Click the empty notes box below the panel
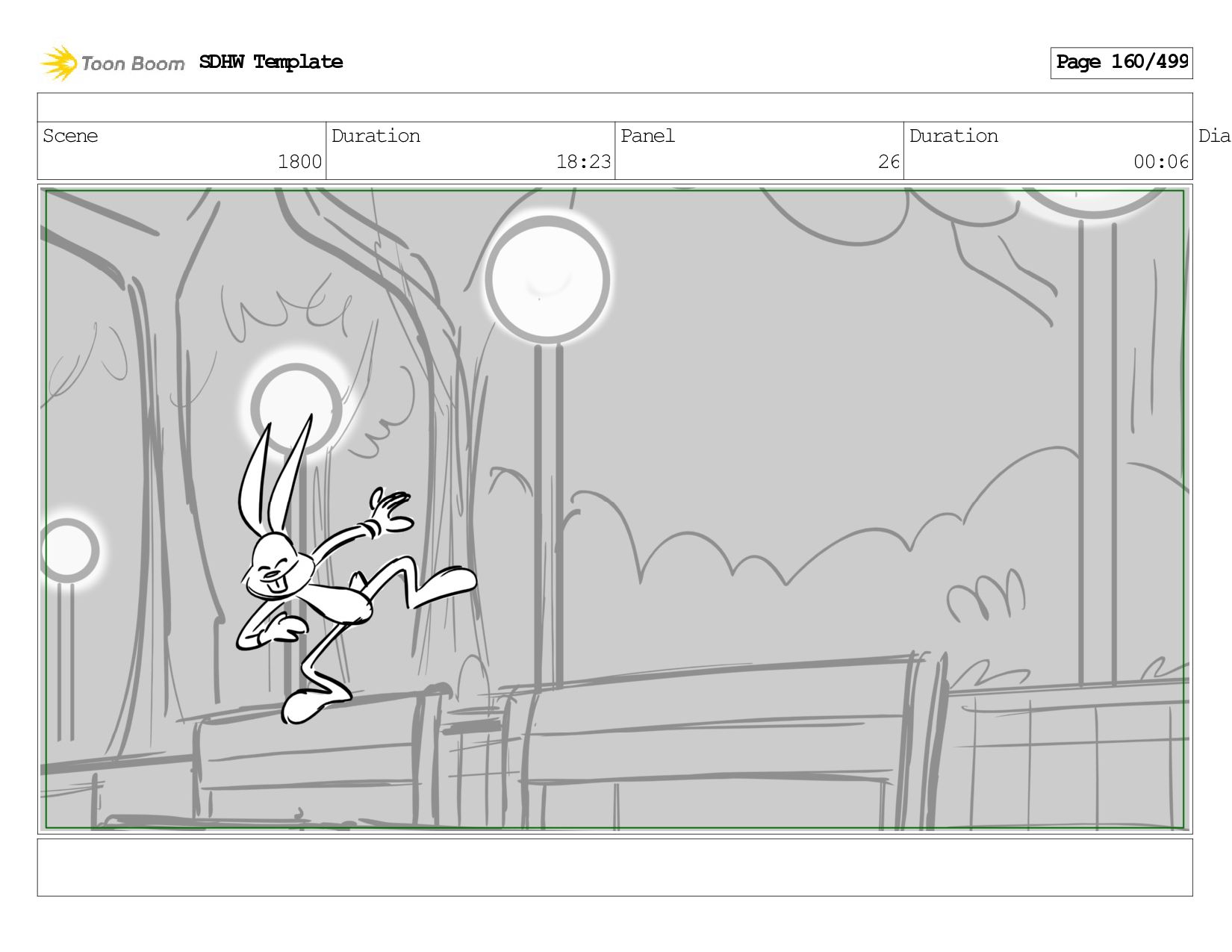The height and width of the screenshot is (952, 1232). pos(615,868)
